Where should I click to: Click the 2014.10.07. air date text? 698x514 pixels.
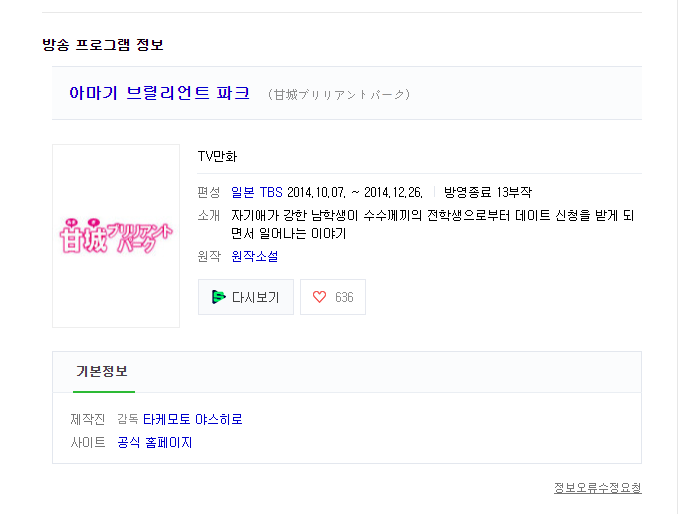click(x=315, y=192)
